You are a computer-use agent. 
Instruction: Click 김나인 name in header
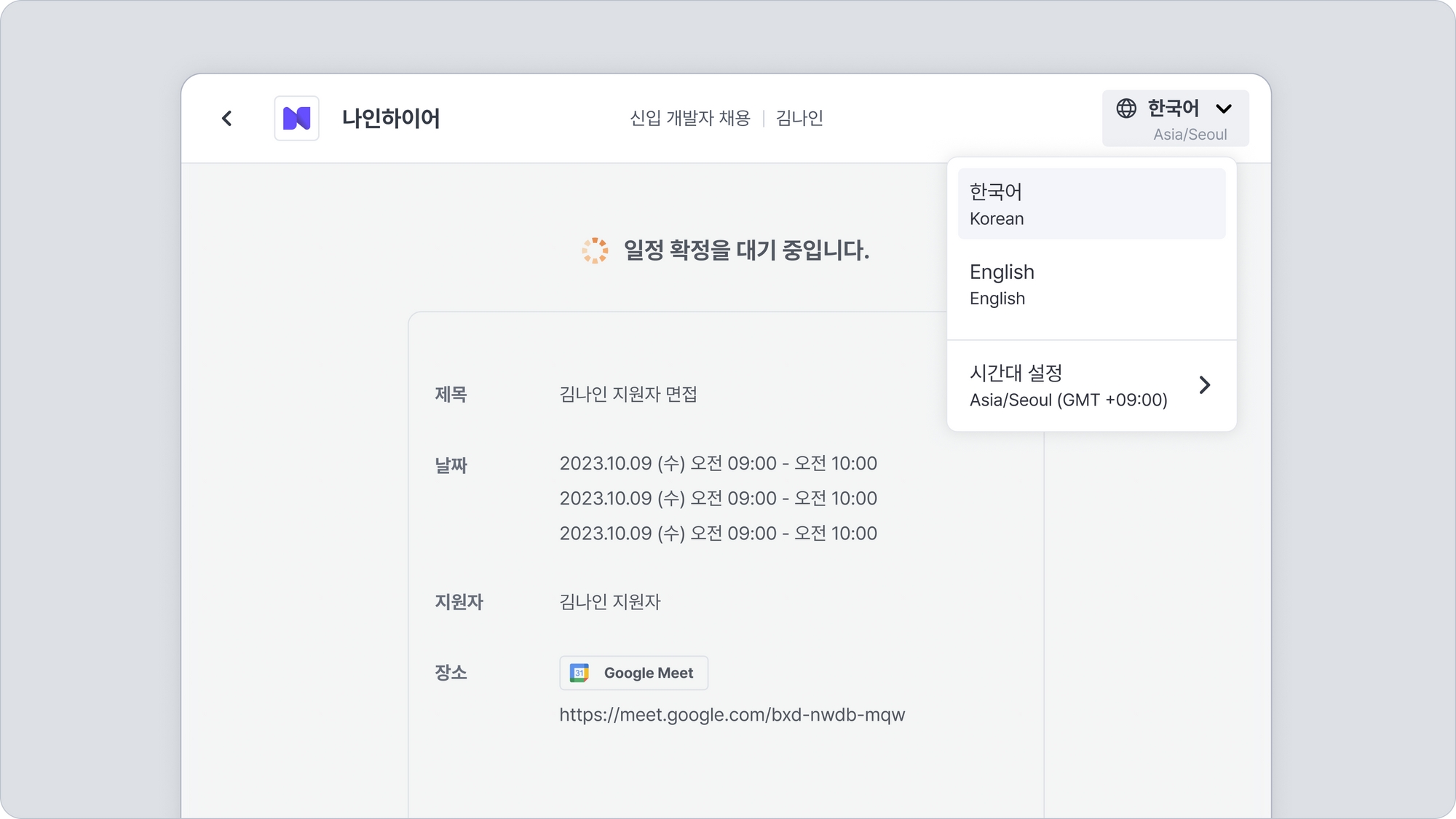799,118
